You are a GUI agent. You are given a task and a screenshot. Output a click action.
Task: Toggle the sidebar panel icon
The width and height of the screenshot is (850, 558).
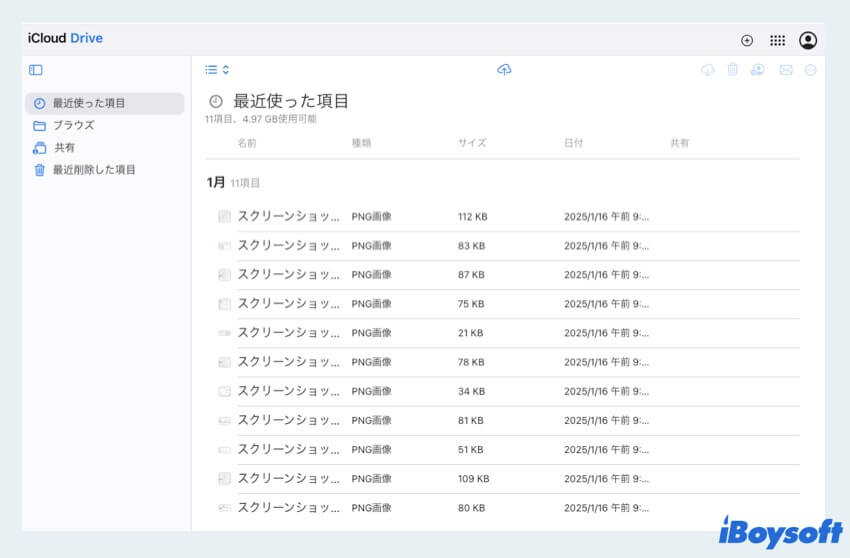36,70
